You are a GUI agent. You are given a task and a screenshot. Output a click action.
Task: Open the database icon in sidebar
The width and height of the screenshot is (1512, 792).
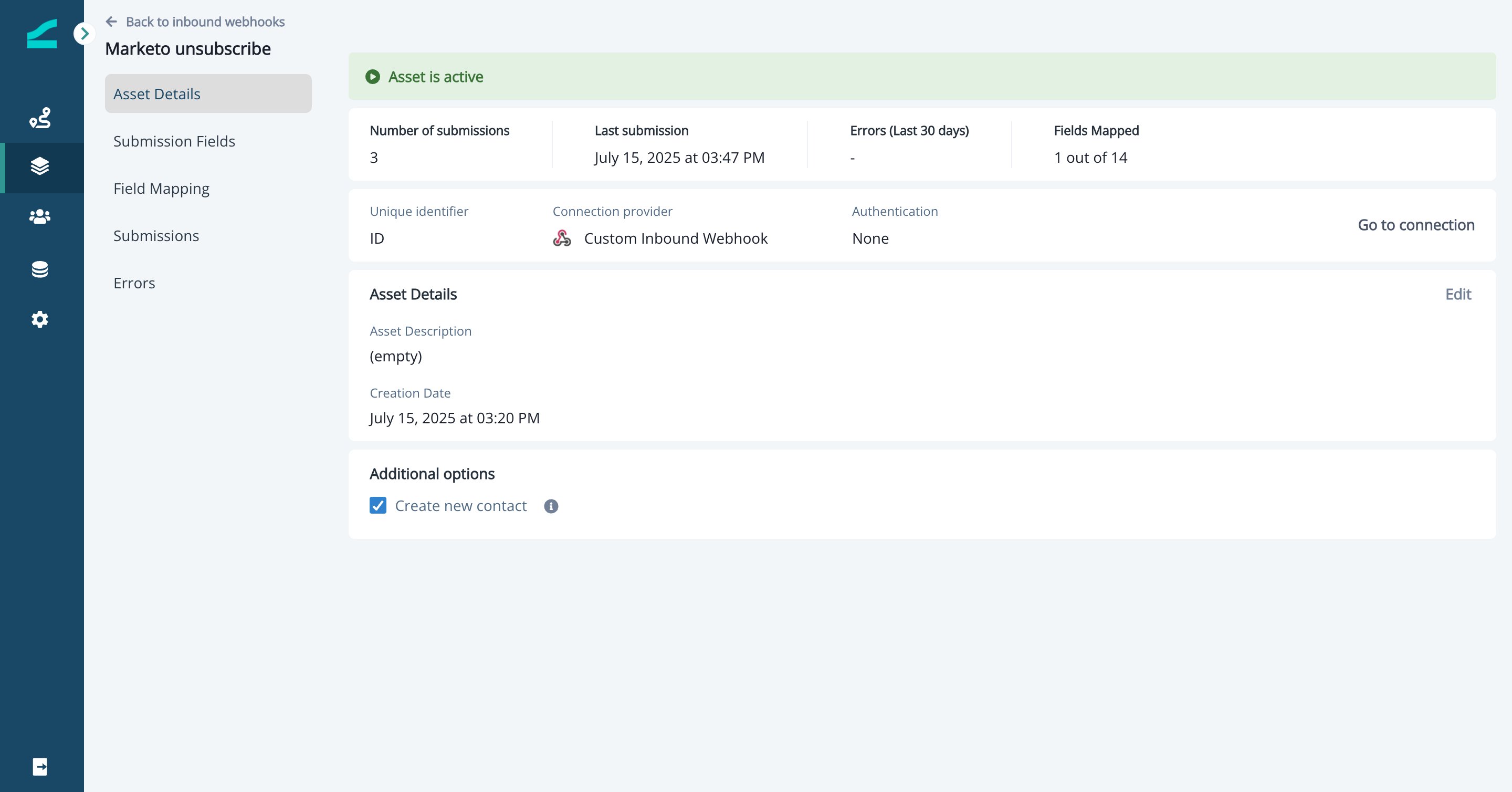point(40,269)
